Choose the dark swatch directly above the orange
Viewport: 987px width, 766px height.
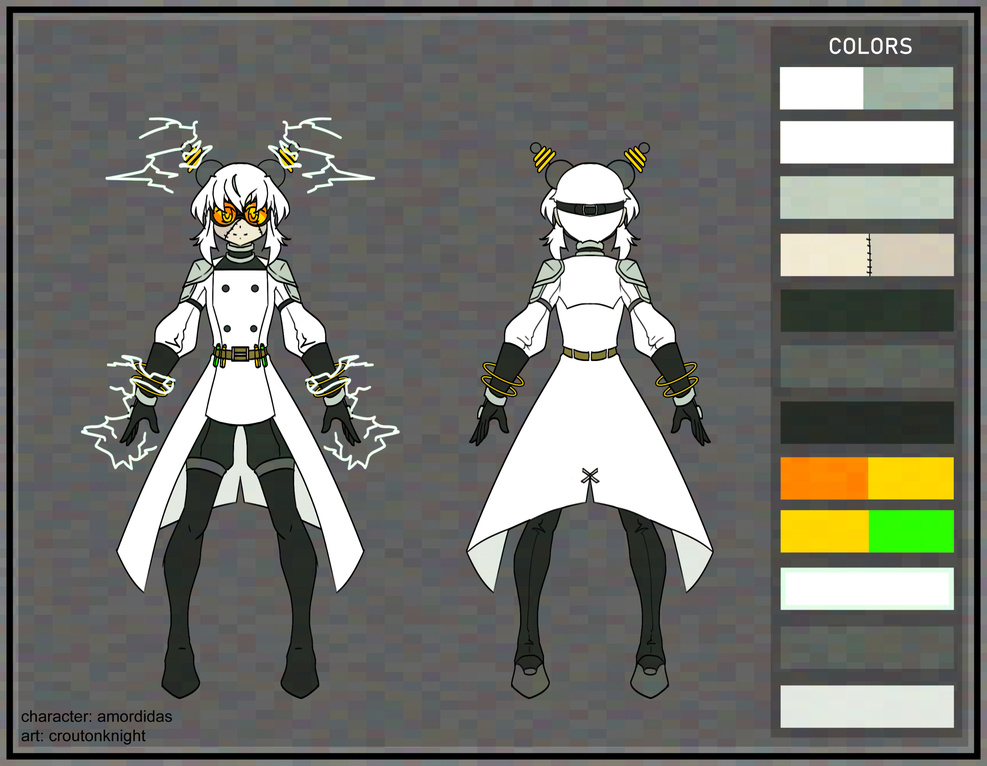[866, 423]
